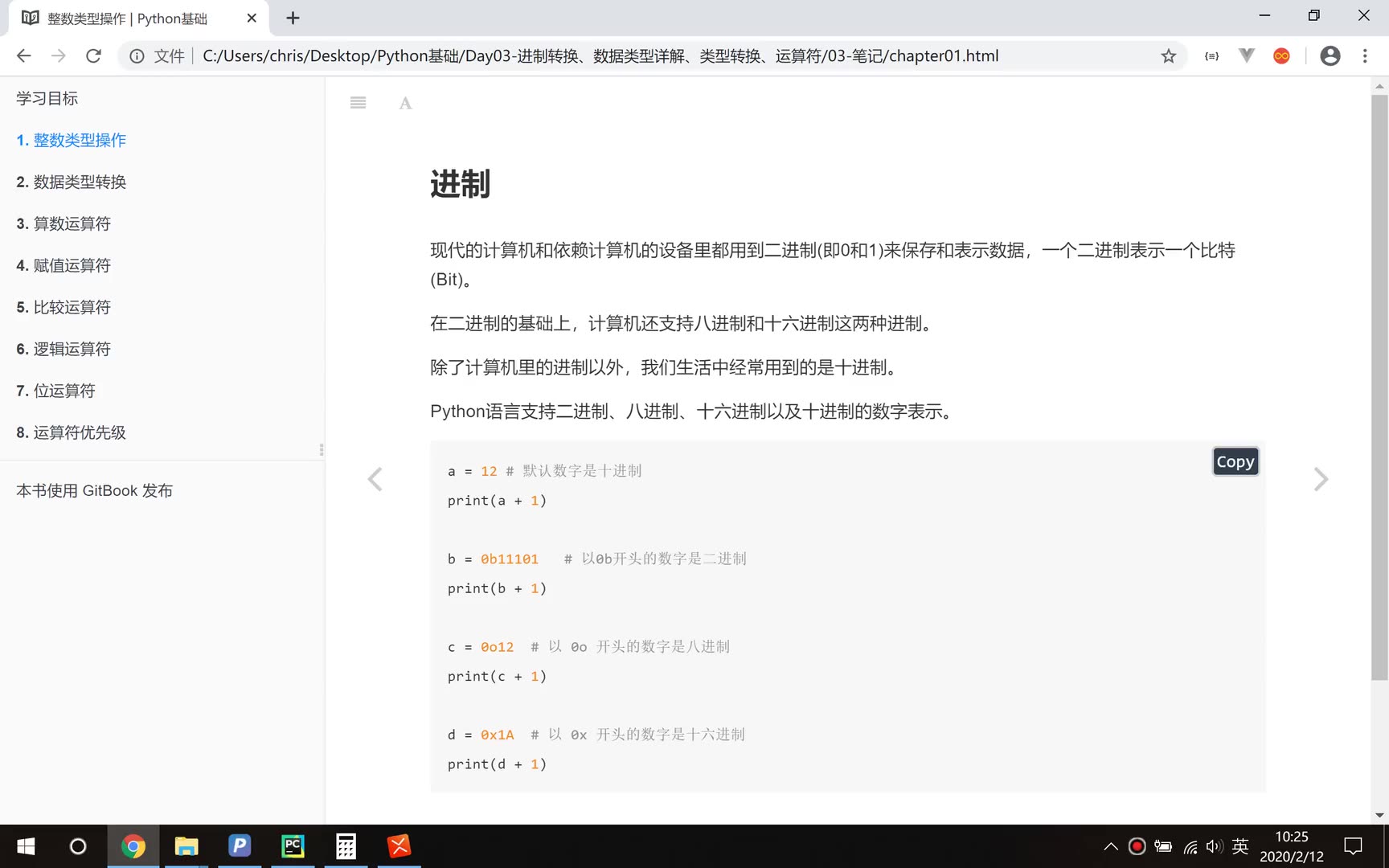Open the browser profile menu
The height and width of the screenshot is (868, 1389).
(x=1330, y=55)
